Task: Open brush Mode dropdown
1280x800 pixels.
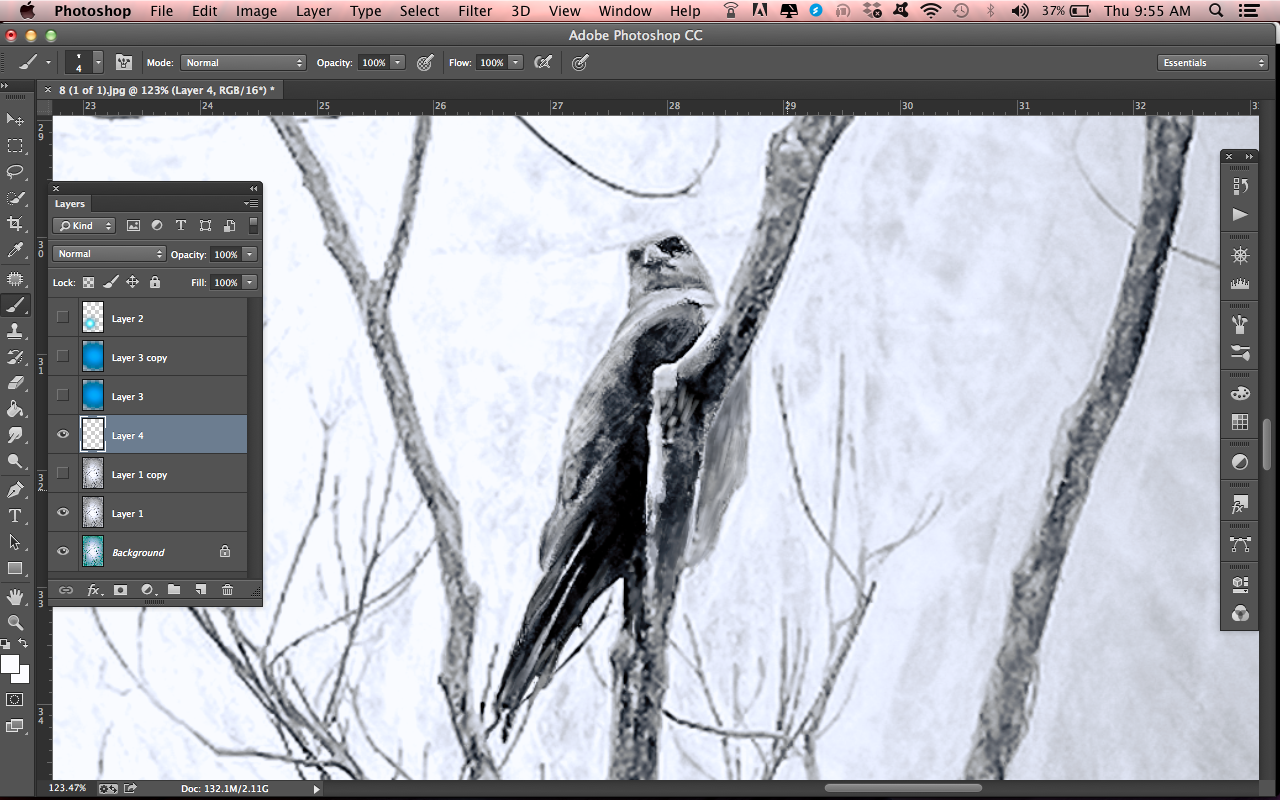Action: click(x=243, y=62)
